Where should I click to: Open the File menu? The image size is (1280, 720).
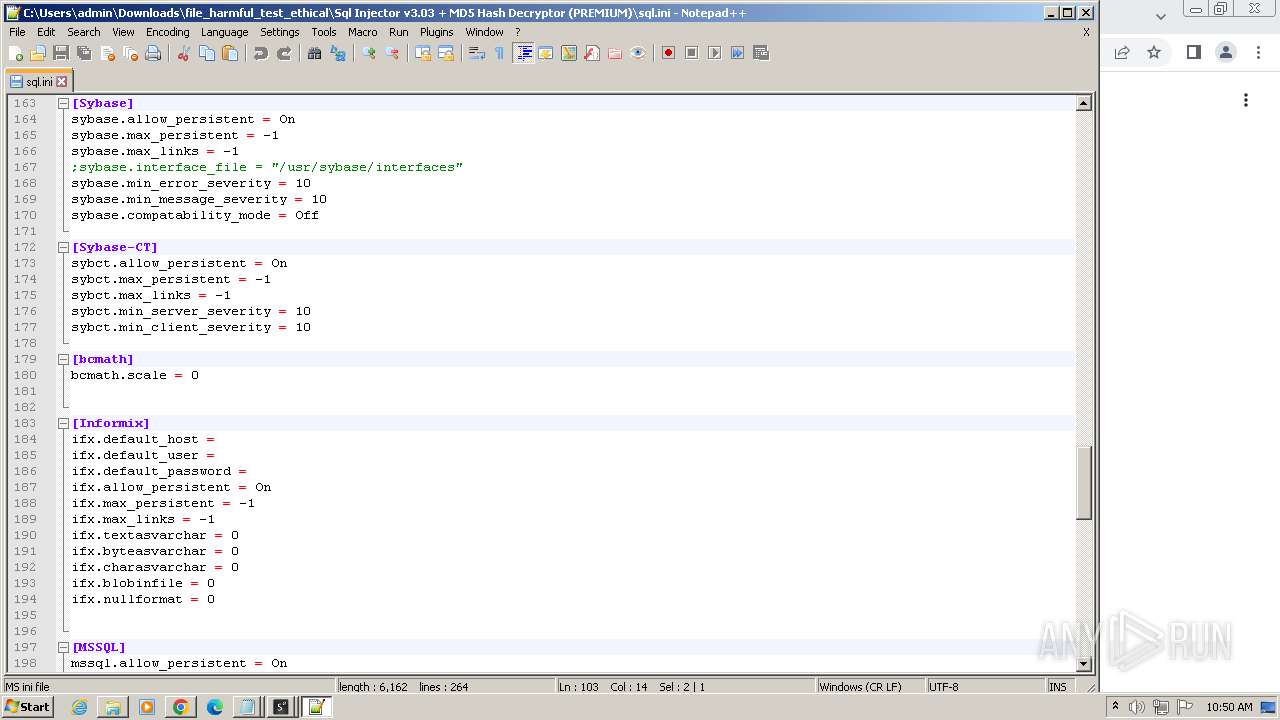[x=17, y=32]
